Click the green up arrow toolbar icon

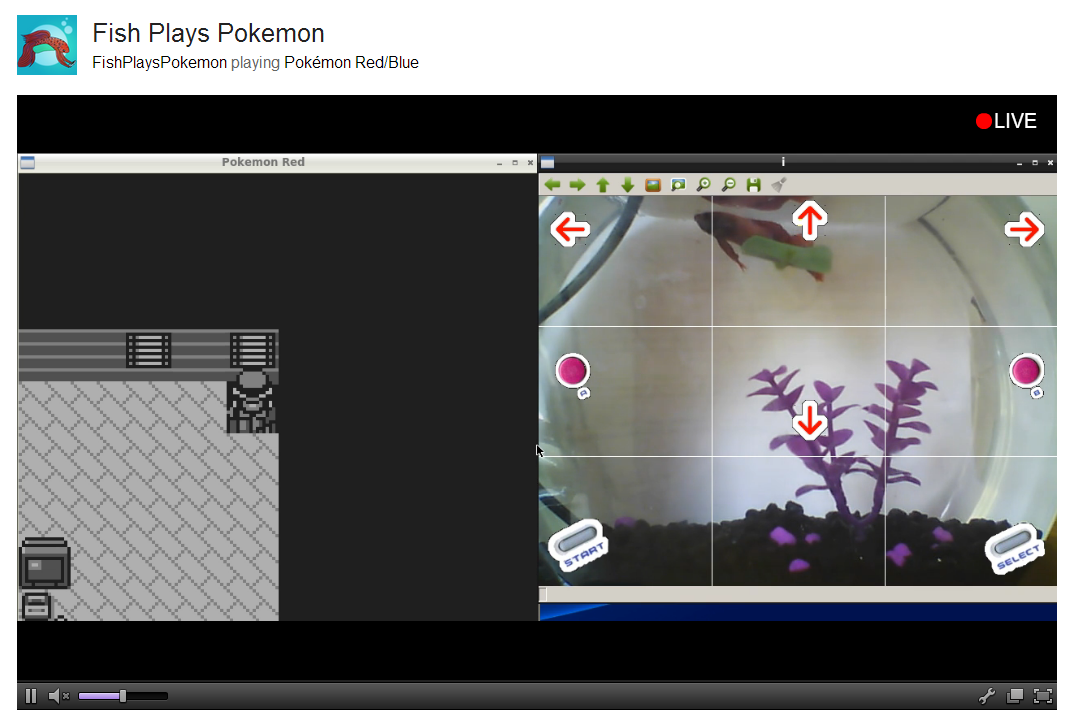click(603, 185)
